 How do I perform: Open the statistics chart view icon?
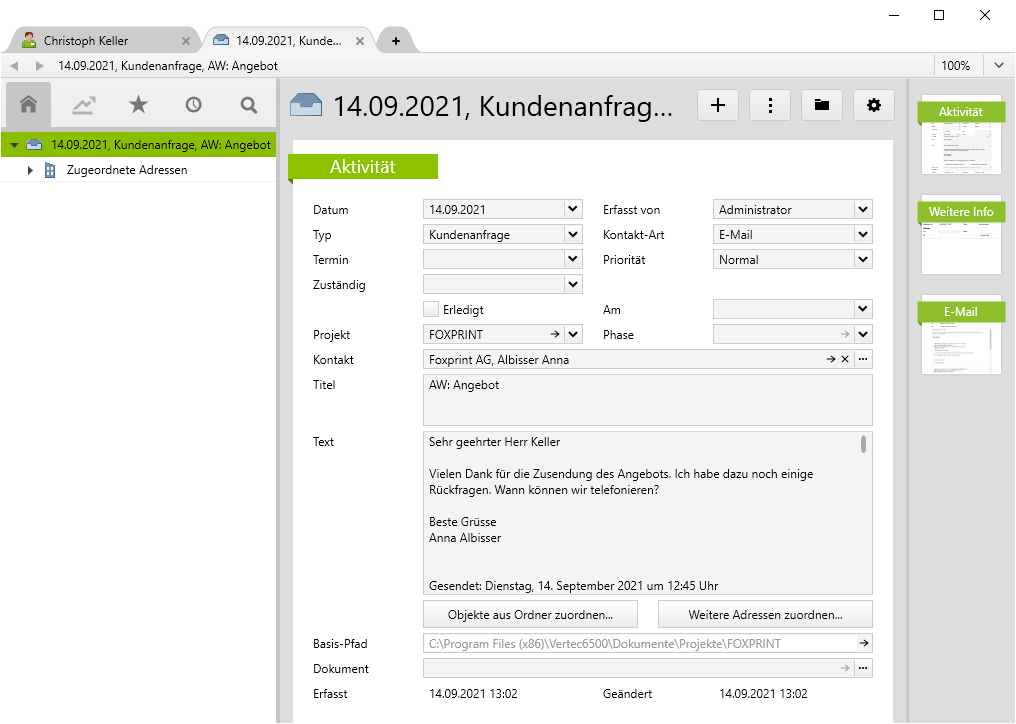(83, 104)
